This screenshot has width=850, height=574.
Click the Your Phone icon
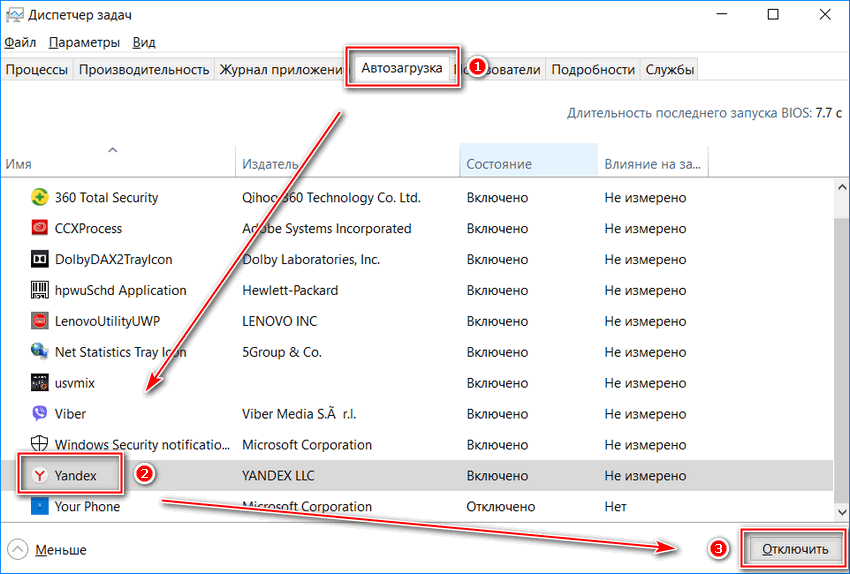click(40, 506)
